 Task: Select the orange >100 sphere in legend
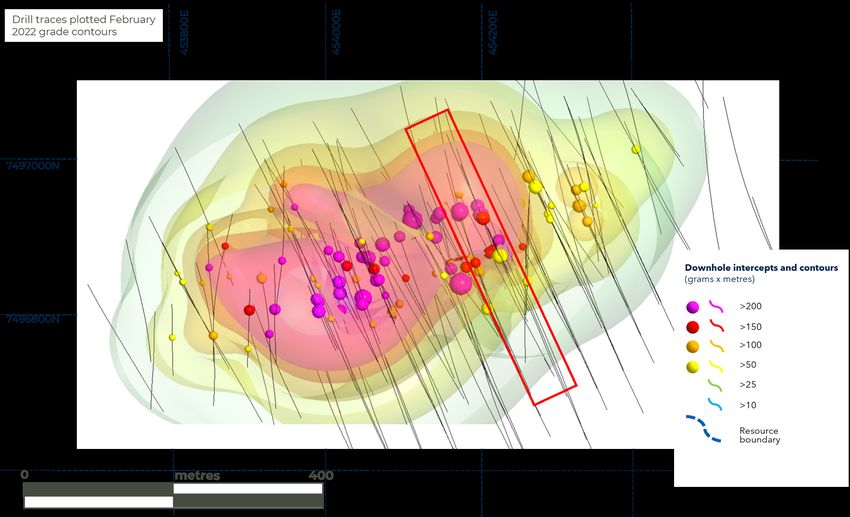coord(692,346)
